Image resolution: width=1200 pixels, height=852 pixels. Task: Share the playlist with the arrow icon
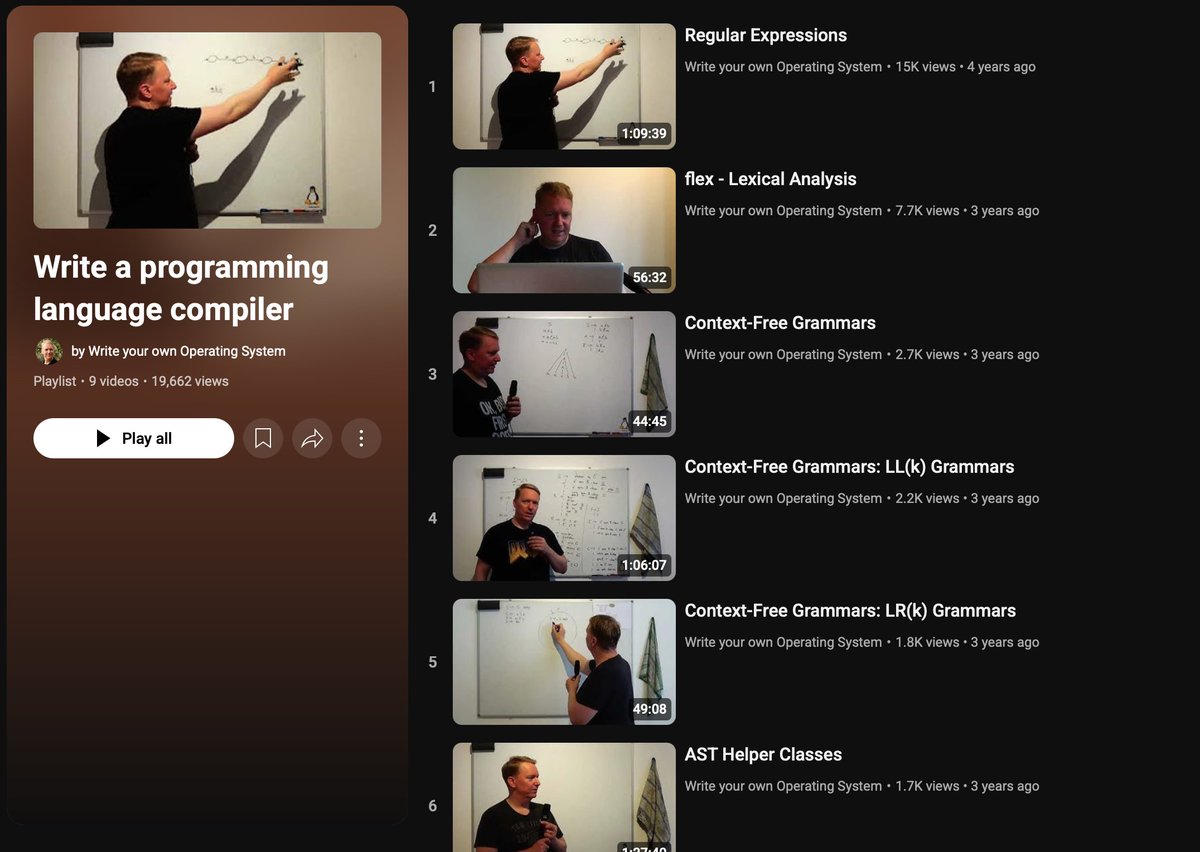coord(312,438)
